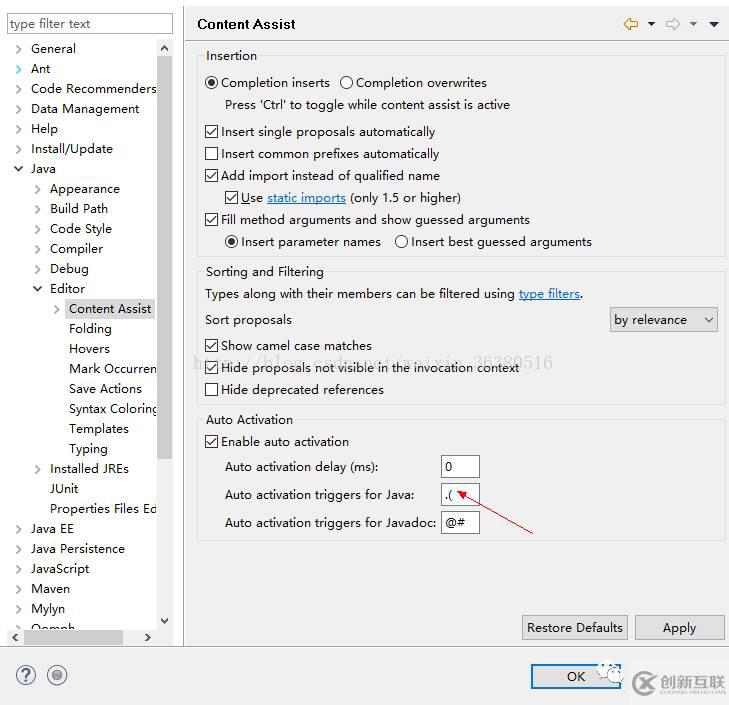Expand the Content Assist sub-node
This screenshot has width=729, height=705.
click(x=57, y=309)
